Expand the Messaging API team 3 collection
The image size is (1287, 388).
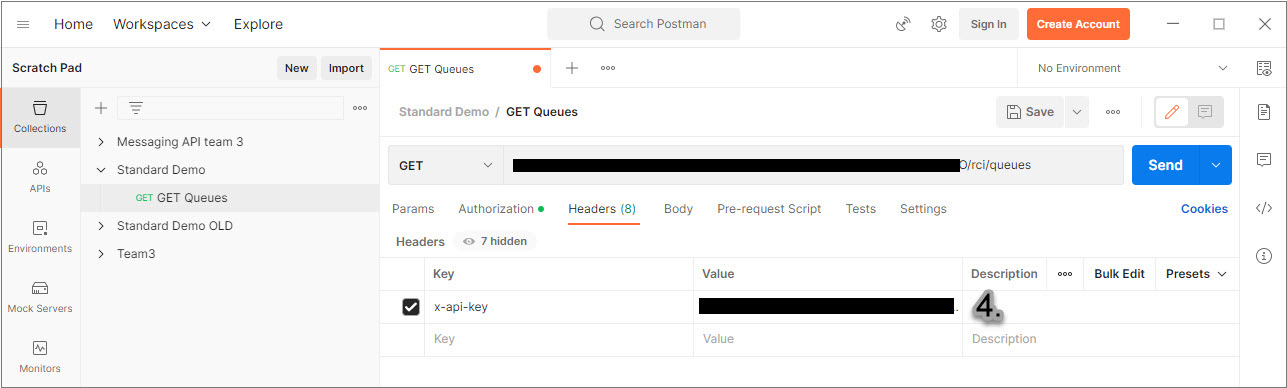coord(101,142)
